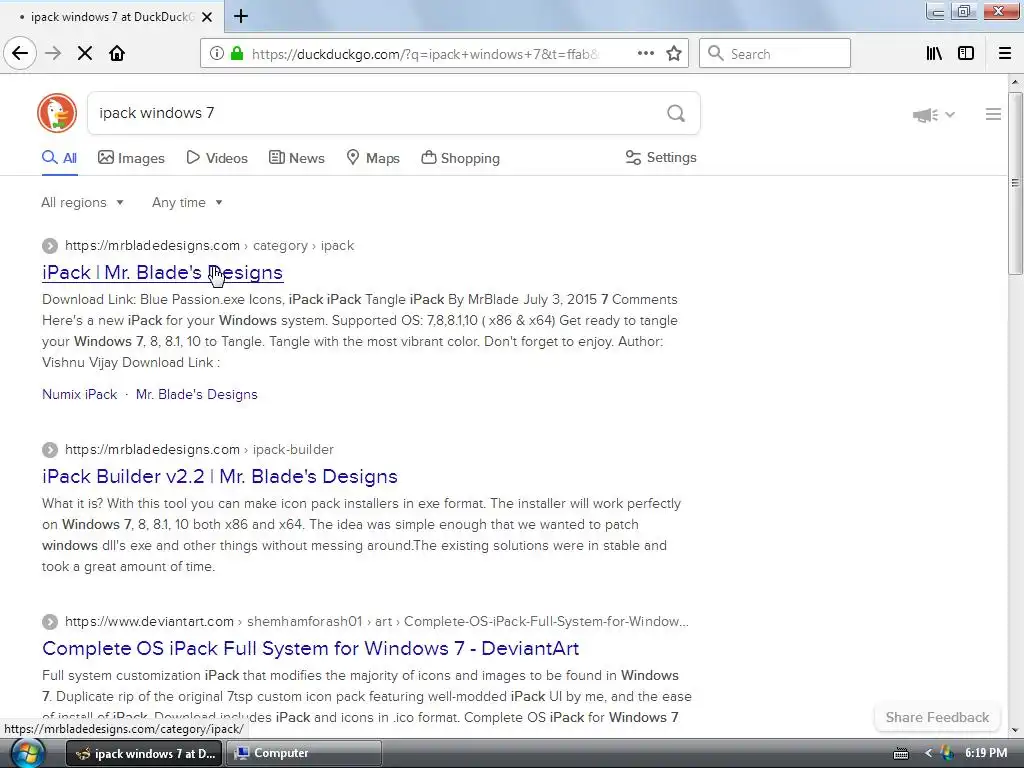The height and width of the screenshot is (768, 1024).
Task: Open iPack | Mr. Blade's Designs result
Action: [x=163, y=272]
